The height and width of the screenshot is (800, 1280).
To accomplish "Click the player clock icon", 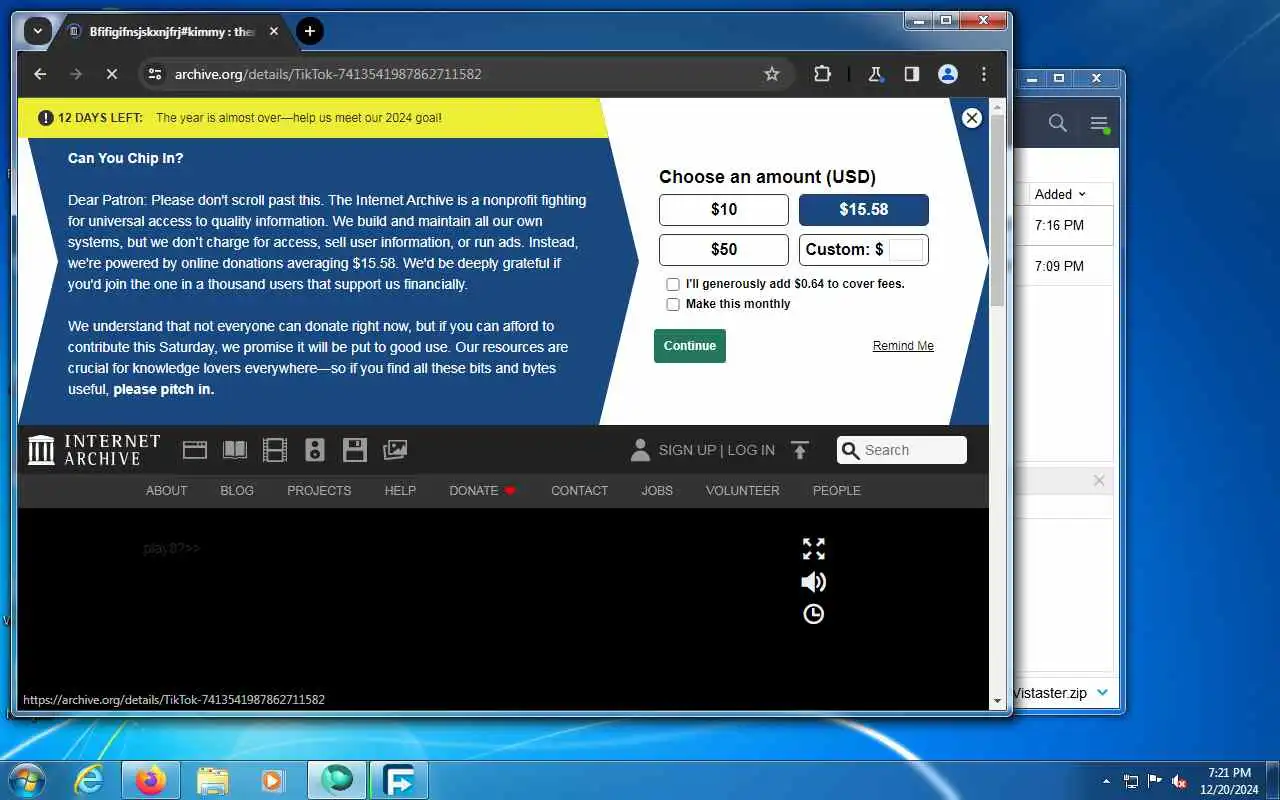I will (x=814, y=614).
